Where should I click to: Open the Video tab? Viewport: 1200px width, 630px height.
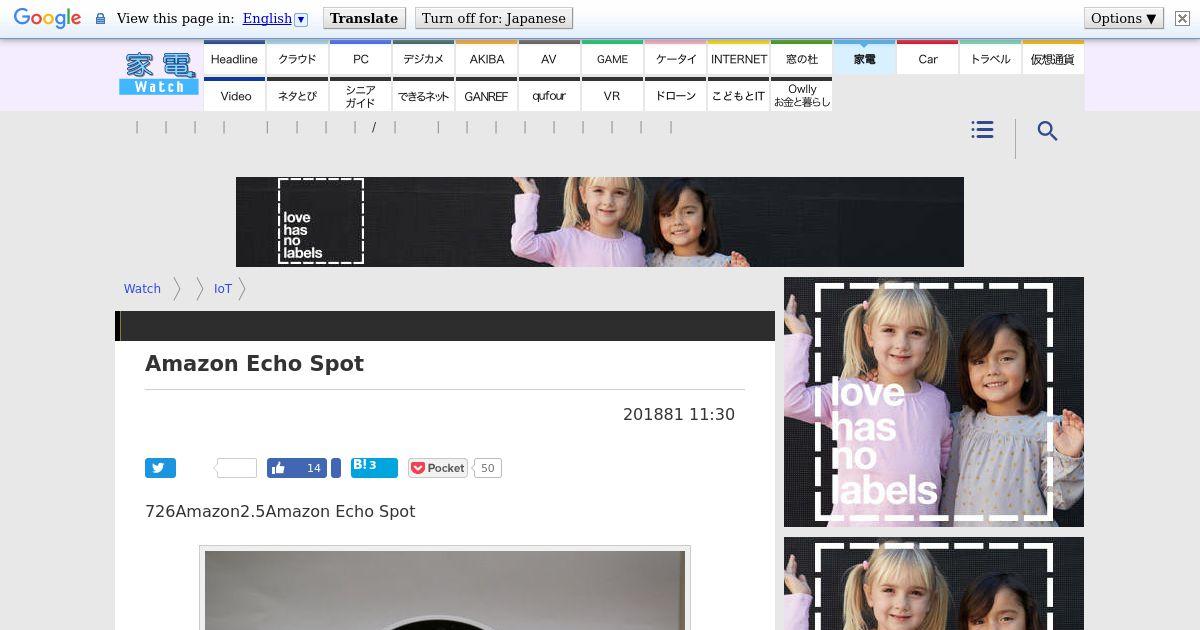234,95
